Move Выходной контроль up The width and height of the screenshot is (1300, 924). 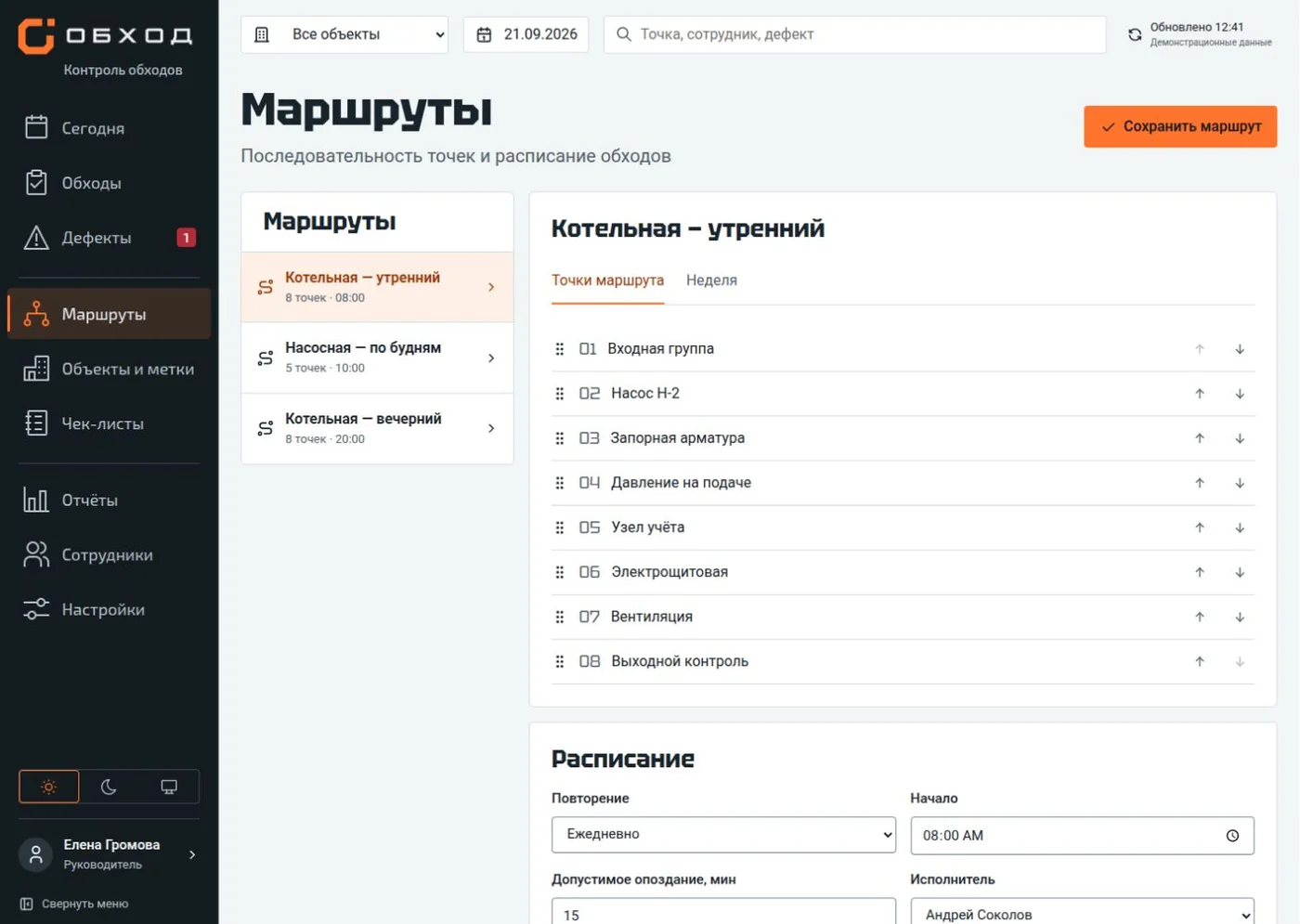coord(1200,661)
